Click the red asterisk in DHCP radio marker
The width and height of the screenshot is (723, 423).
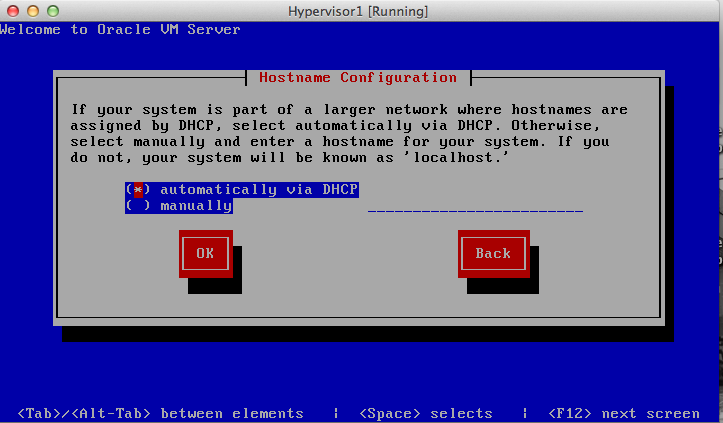click(x=138, y=189)
